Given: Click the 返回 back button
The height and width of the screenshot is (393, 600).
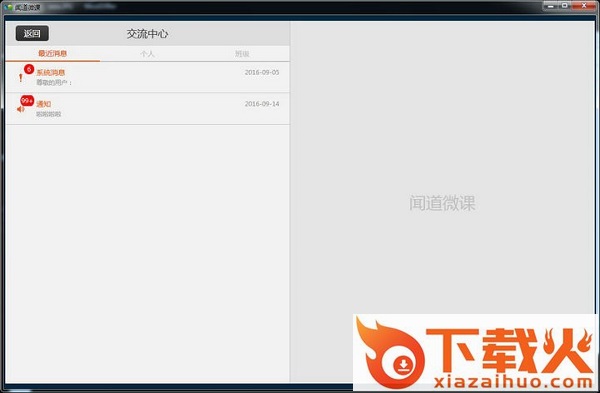Looking at the screenshot, I should pos(32,33).
